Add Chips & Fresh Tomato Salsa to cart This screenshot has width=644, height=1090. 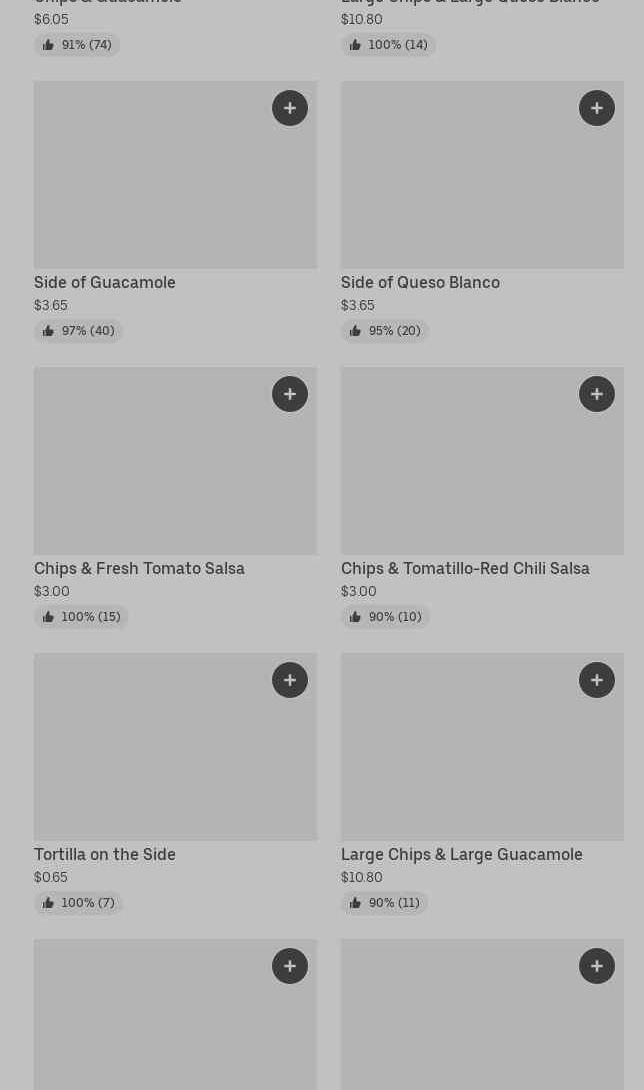(x=290, y=394)
